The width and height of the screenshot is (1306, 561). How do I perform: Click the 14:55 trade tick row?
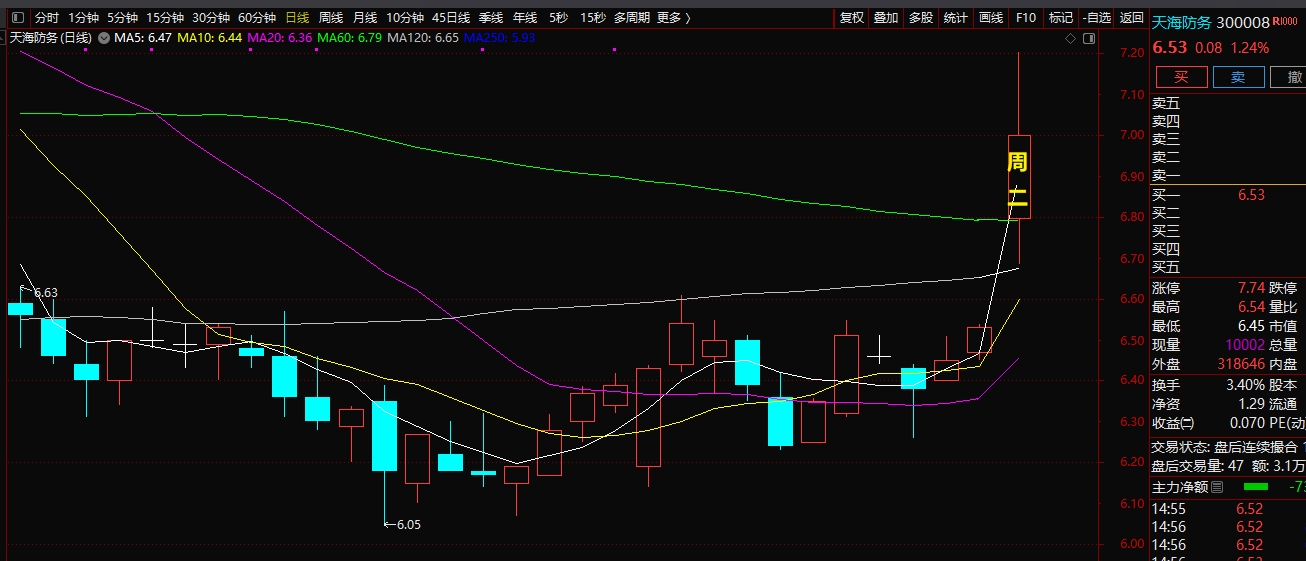(1228, 509)
